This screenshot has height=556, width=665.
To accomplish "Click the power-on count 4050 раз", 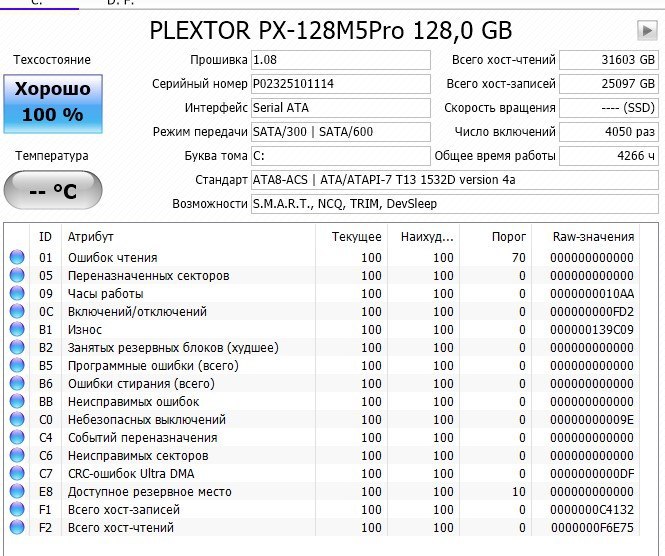I will pyautogui.click(x=609, y=132).
